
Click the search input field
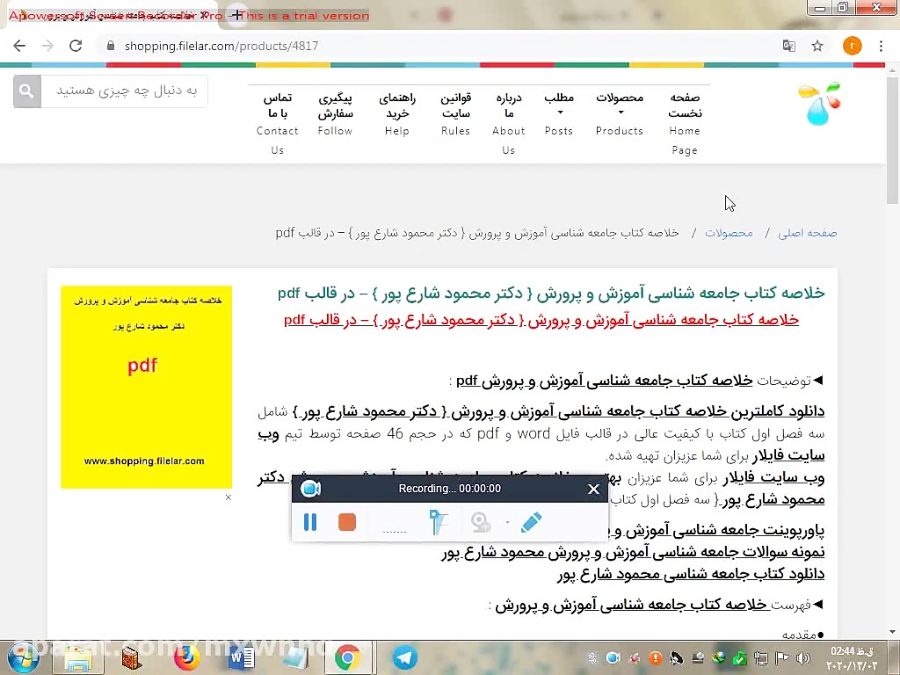pos(130,89)
